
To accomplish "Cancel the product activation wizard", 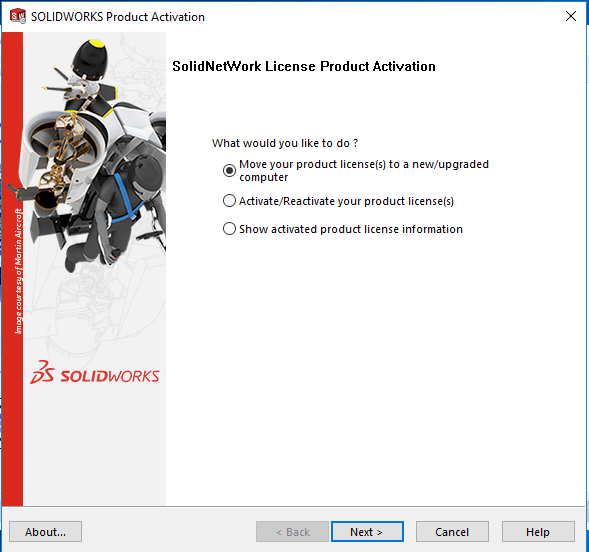I will click(452, 532).
